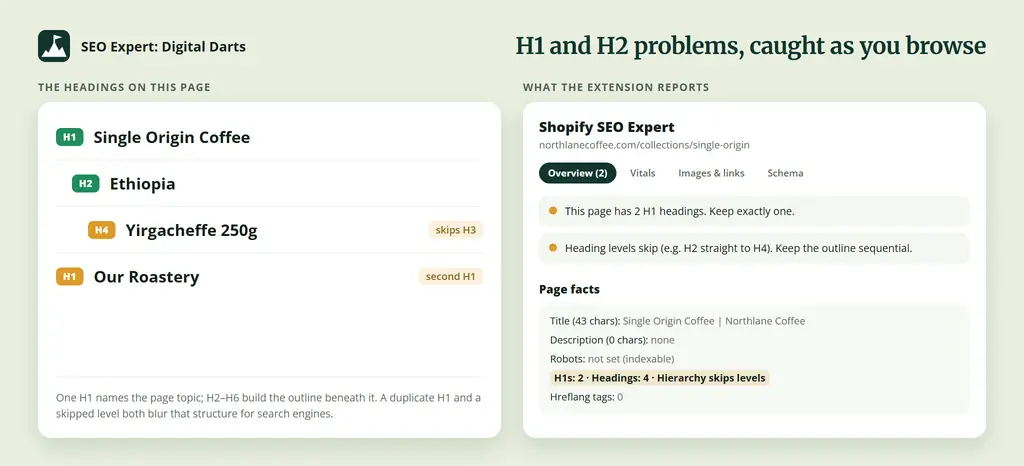Viewport: 1024px width, 466px height.
Task: Click the 'One H1 names the page topic' note
Action: click(268, 405)
